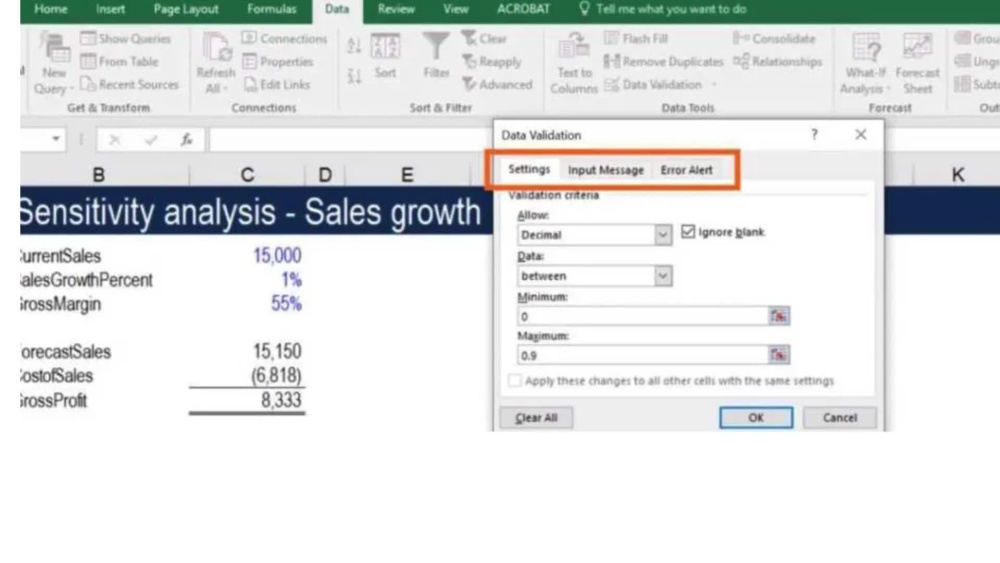This screenshot has width=1000, height=563.
Task: Click the dialog Help question mark
Action: 814,135
